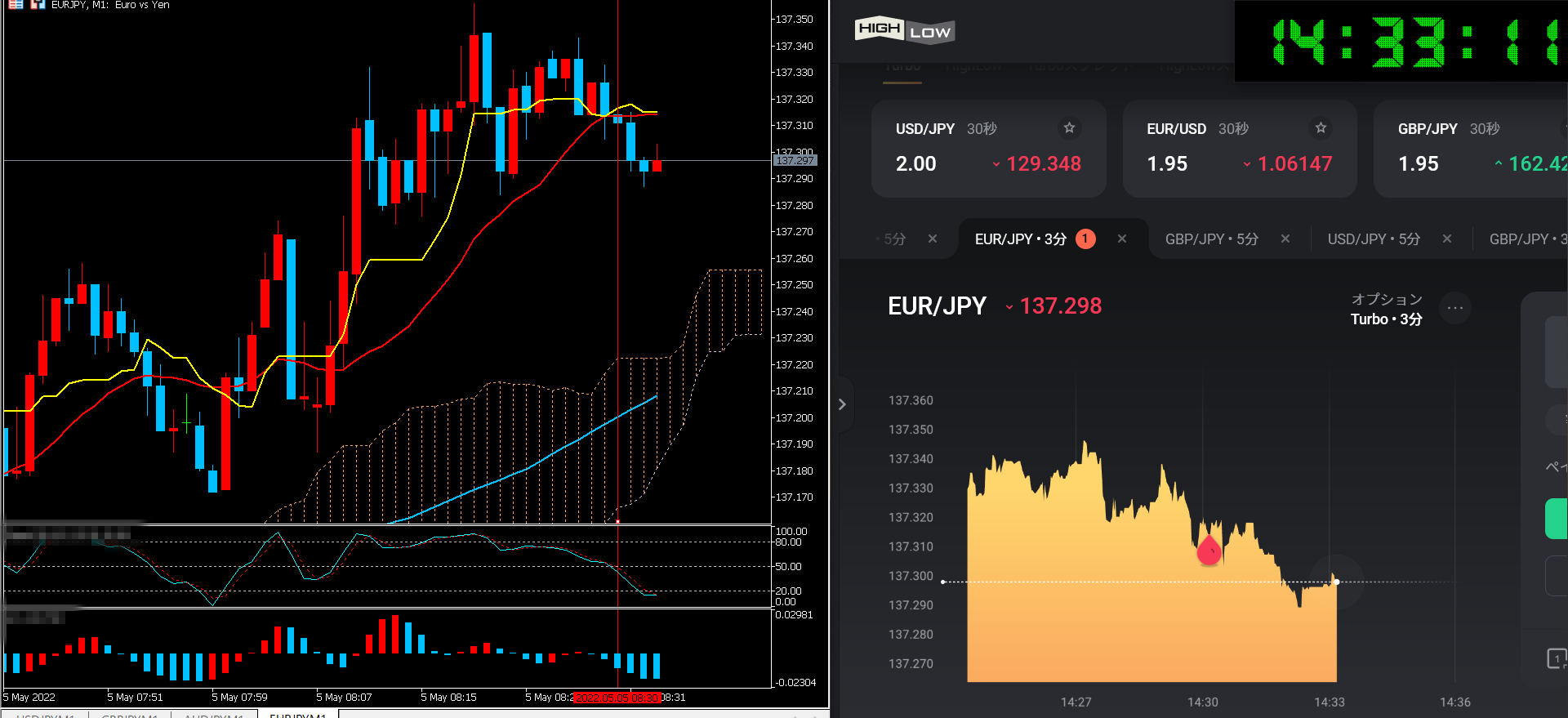Viewport: 1568px width, 718px height.
Task: Open the GBP/JPY 30秒 option card
Action: [x=1471, y=149]
